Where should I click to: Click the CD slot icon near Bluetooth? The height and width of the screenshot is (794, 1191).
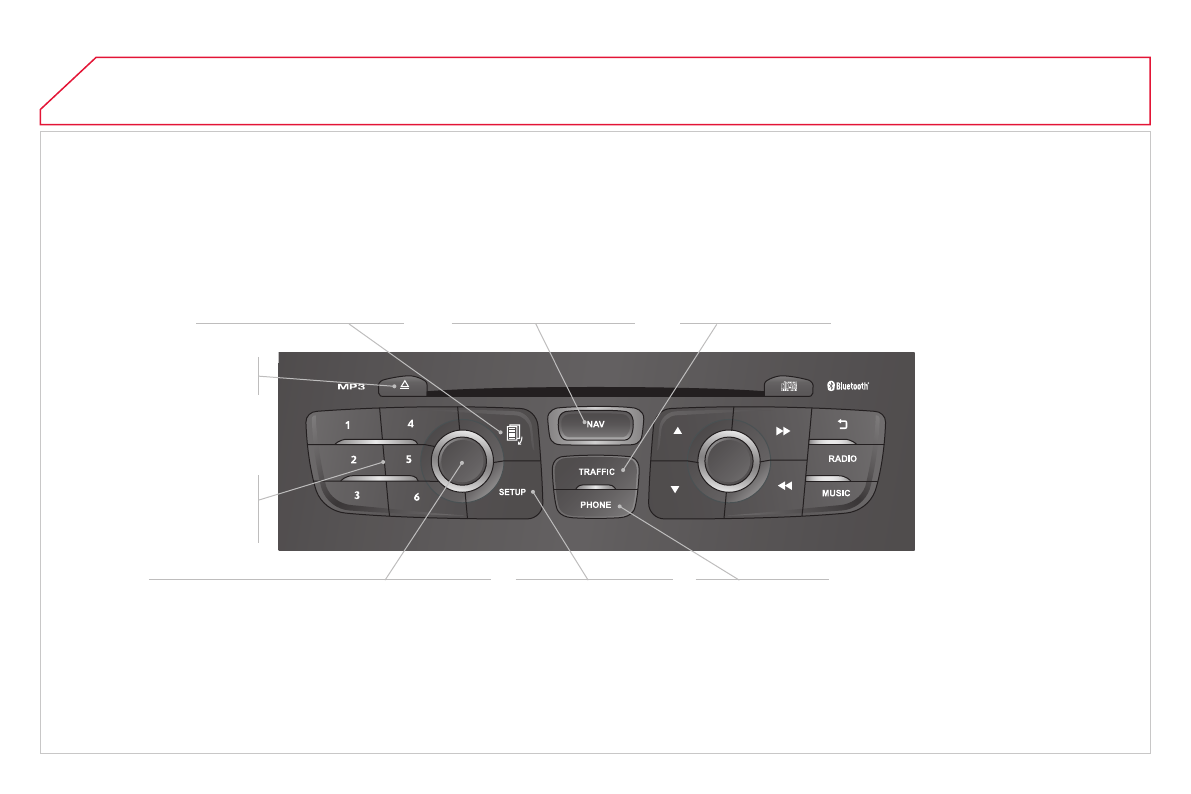point(789,387)
